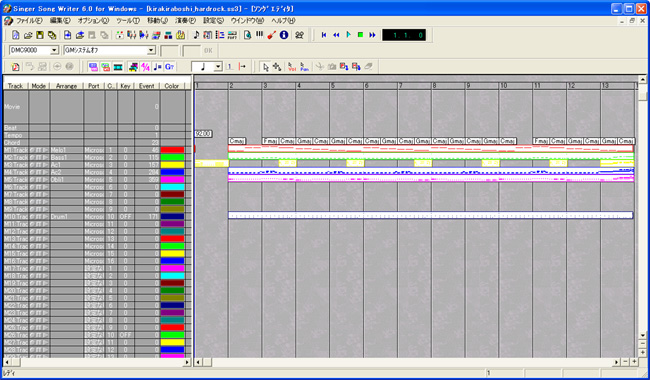Screen dimensions: 650x380
Task: Toggle the Mode cell of M1 Track
Action: tap(39, 150)
